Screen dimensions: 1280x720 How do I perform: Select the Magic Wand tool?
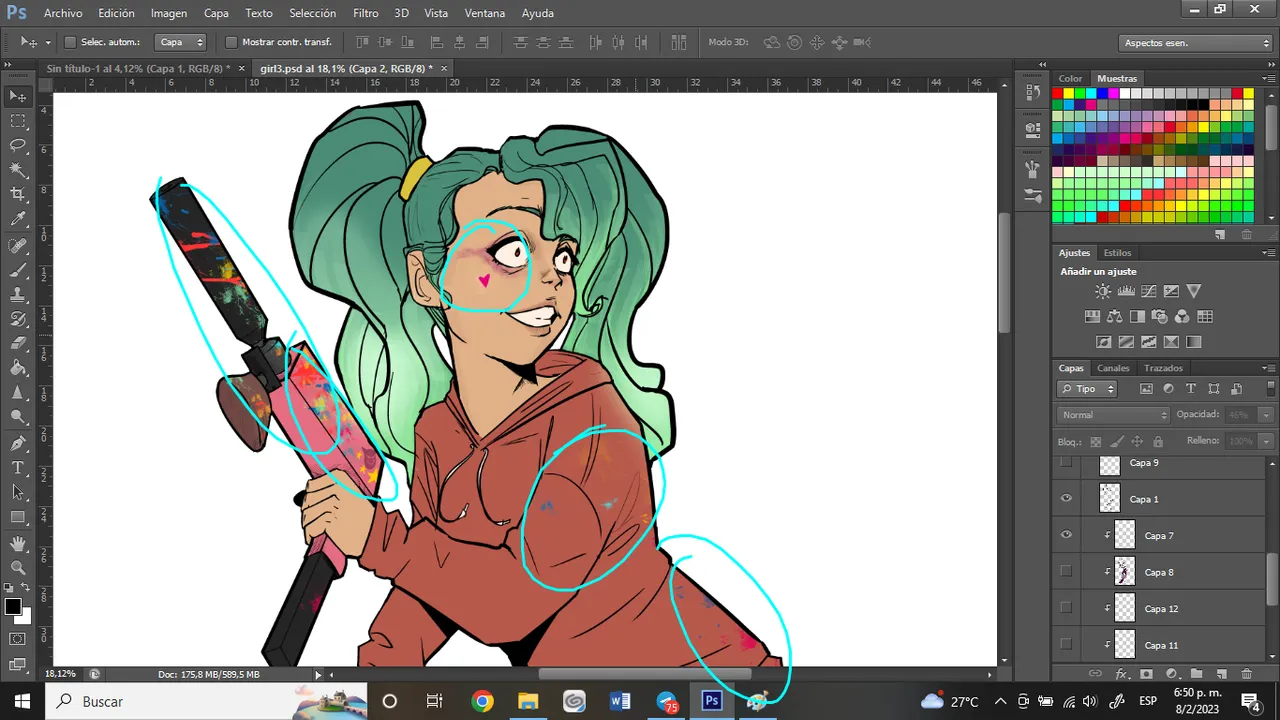tap(18, 170)
